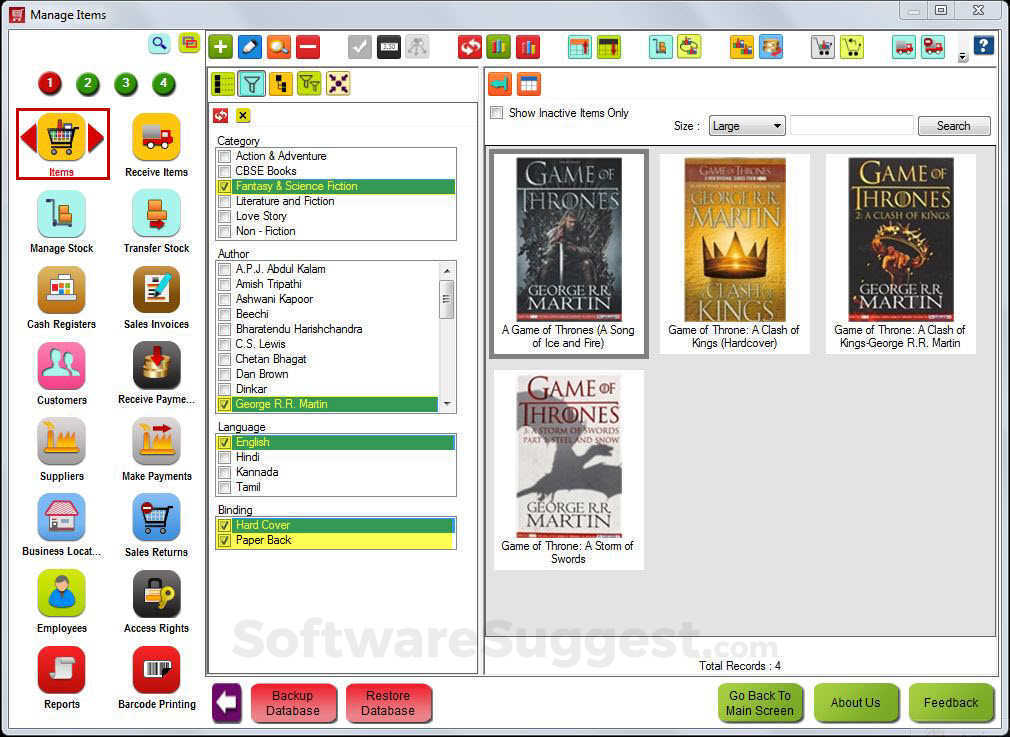The height and width of the screenshot is (737, 1010).
Task: Click the table with down arrow icon
Action: pos(609,47)
